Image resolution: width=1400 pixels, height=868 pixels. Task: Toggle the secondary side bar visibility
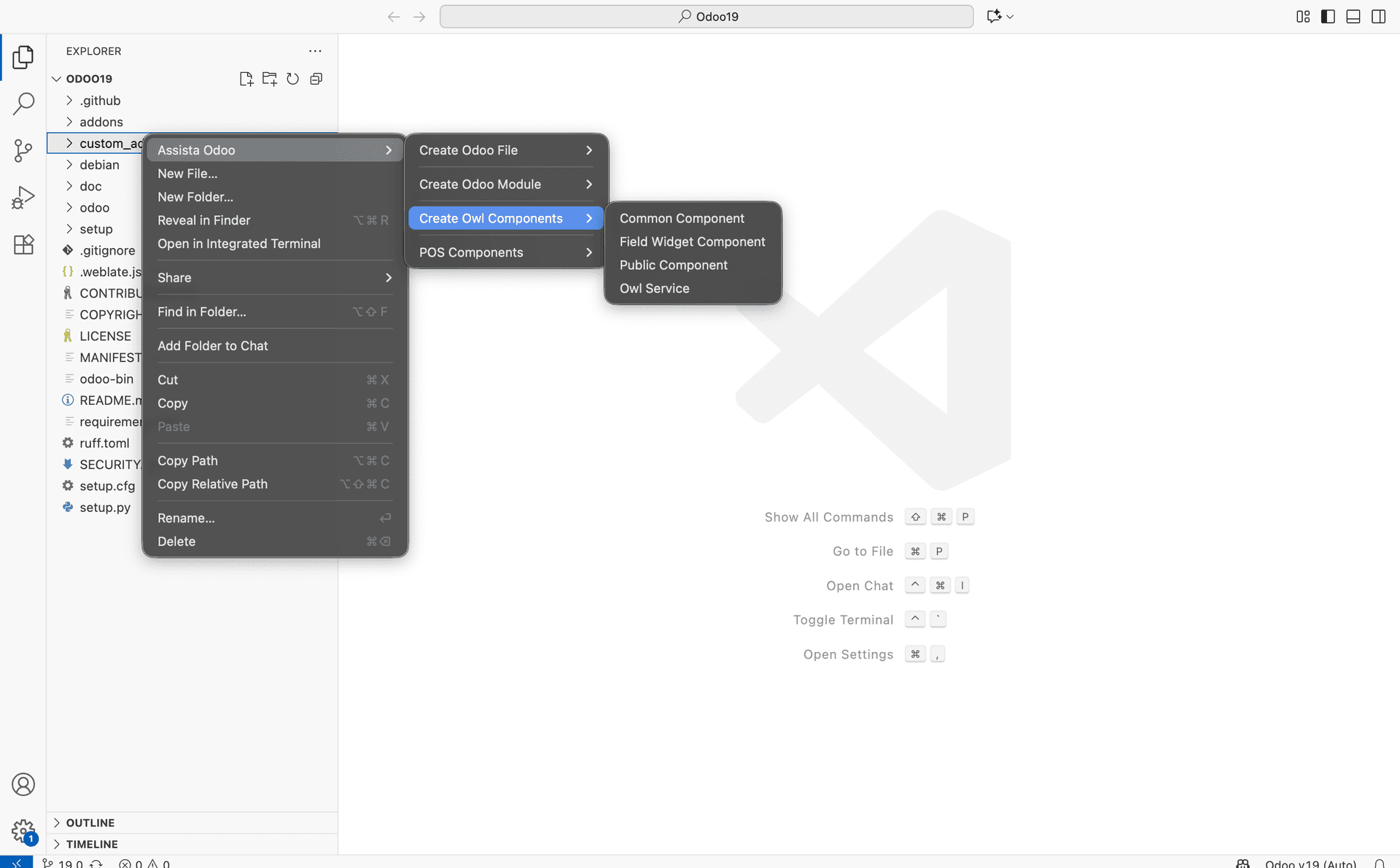[x=1378, y=16]
